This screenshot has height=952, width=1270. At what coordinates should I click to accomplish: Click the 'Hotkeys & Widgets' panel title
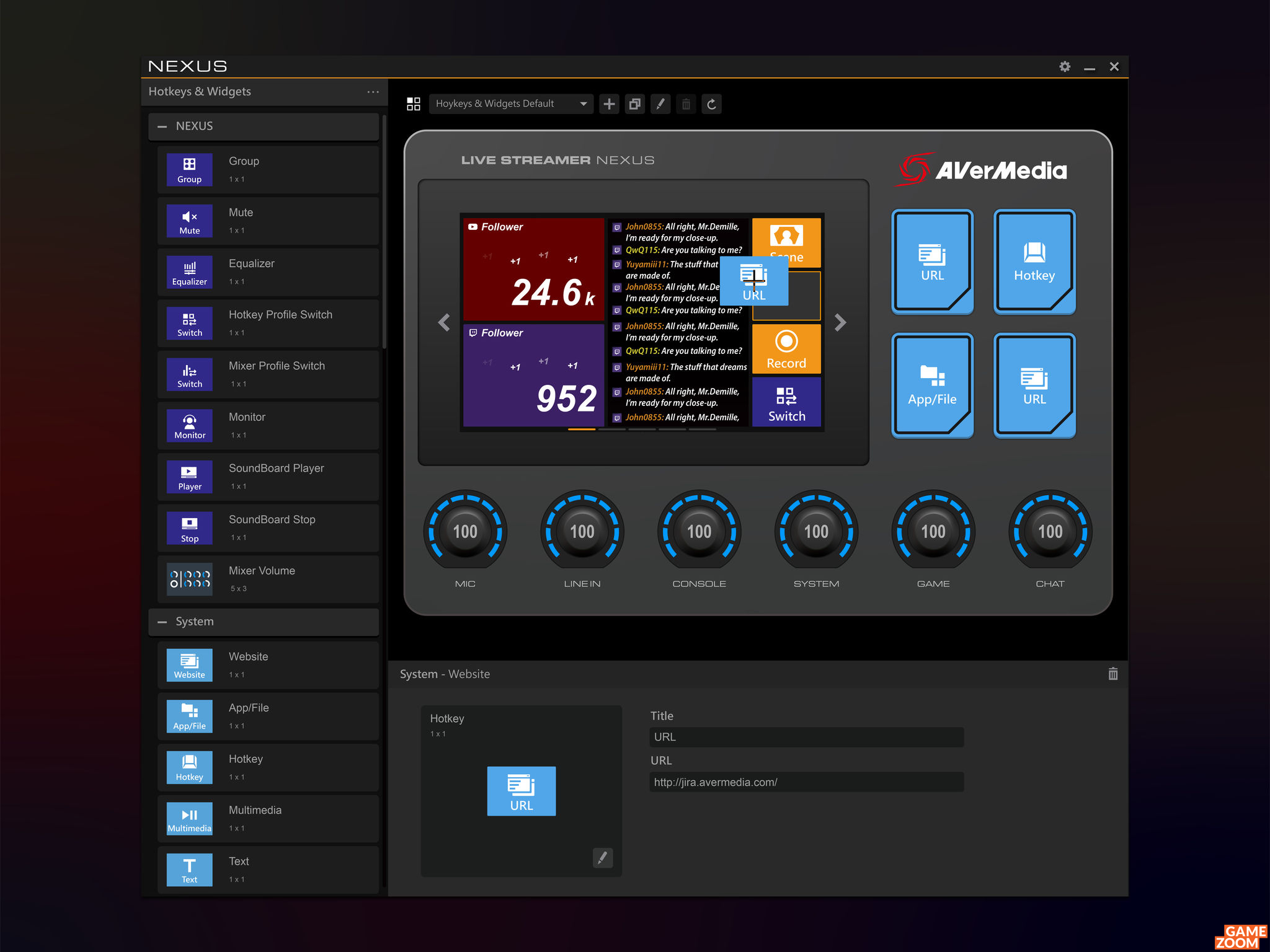point(200,92)
